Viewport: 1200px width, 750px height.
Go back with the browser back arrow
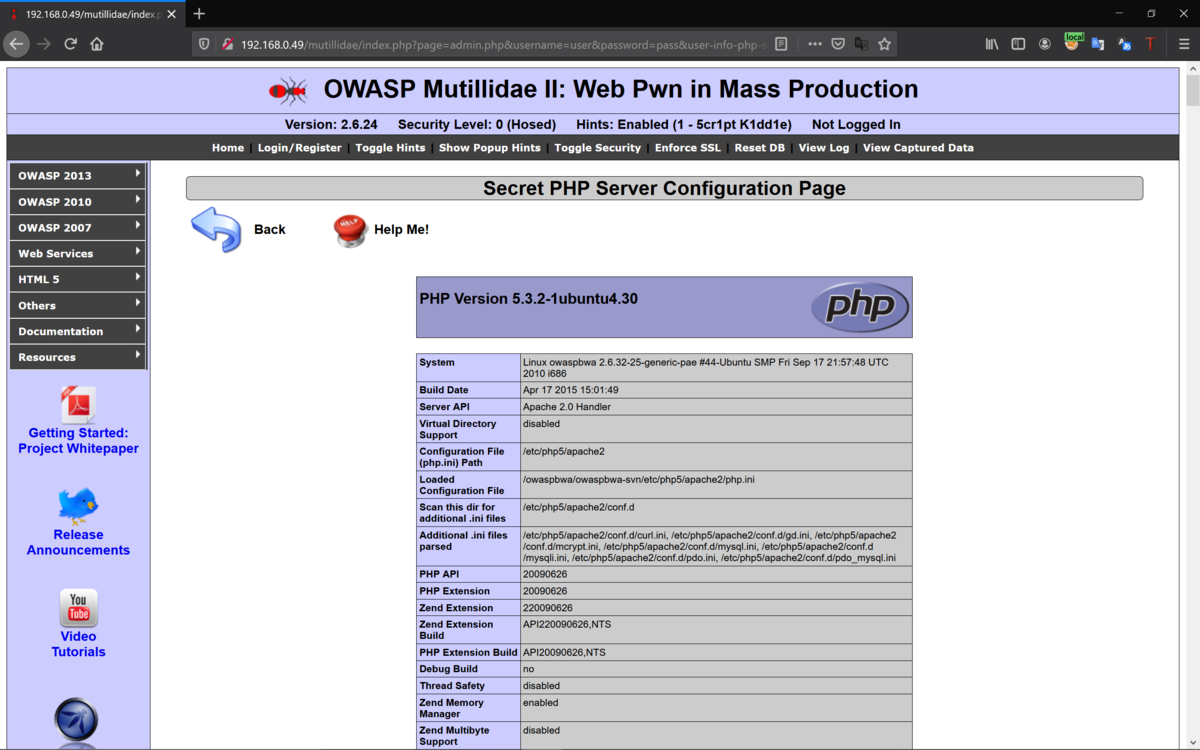coord(16,44)
